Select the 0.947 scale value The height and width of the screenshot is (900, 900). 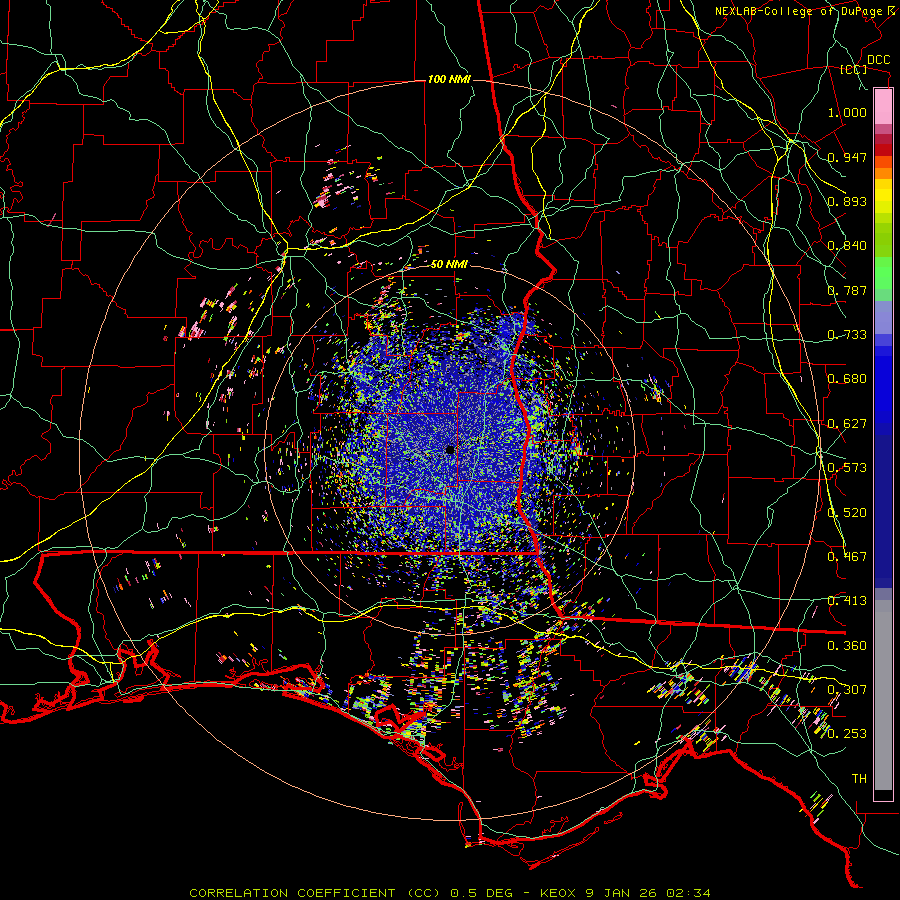pyautogui.click(x=847, y=157)
